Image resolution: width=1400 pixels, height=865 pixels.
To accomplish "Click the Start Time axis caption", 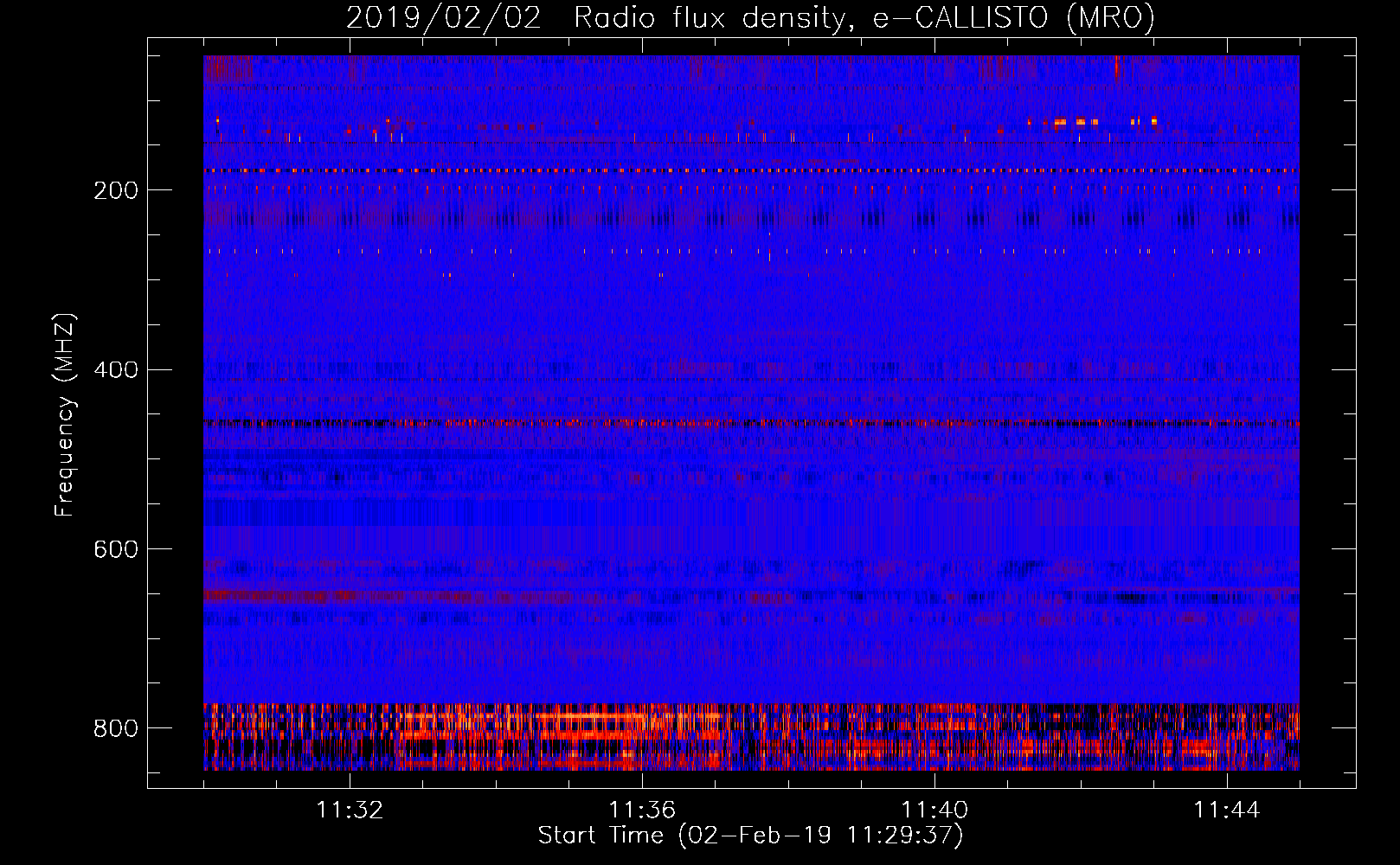I will 750,836.
